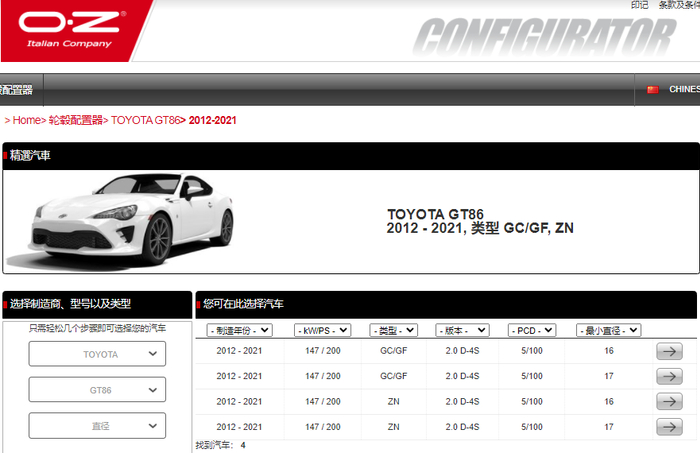
Task: Click the 2012-2021 breadcrumb link
Action: pos(212,120)
